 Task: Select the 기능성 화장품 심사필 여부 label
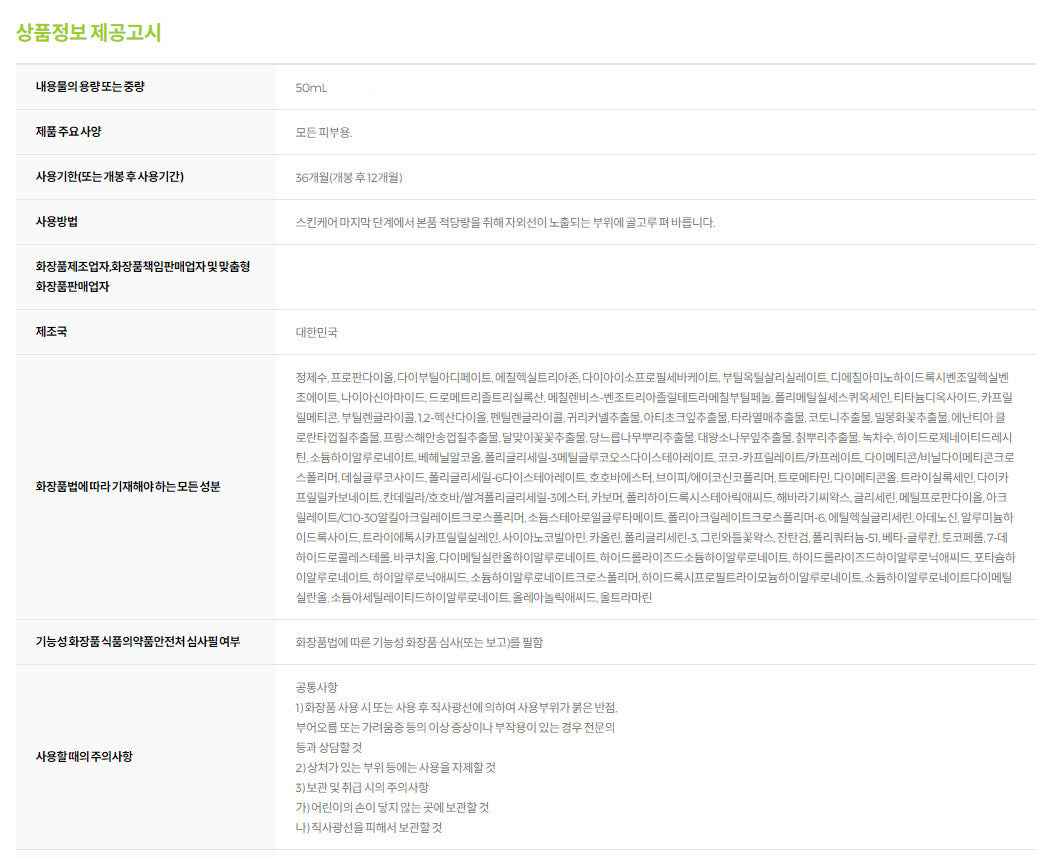click(137, 641)
